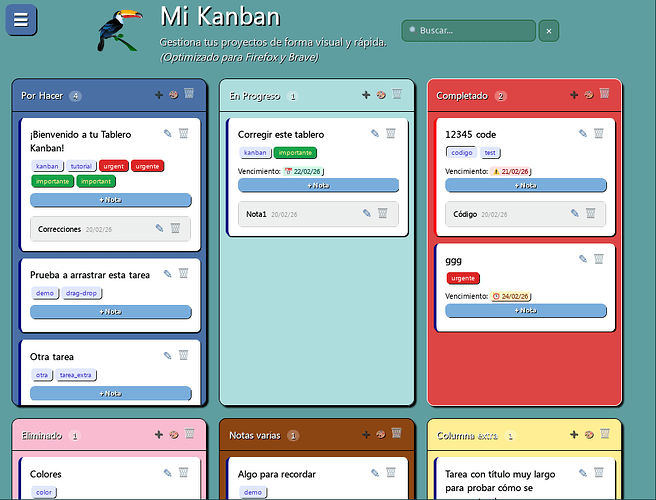Open the hamburger menu button
The height and width of the screenshot is (500, 656).
[x=21, y=20]
